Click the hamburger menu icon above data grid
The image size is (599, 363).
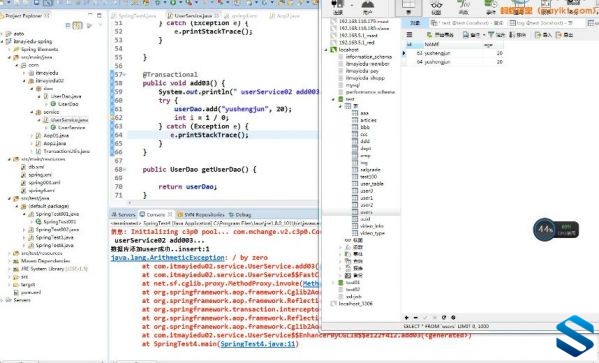point(409,35)
